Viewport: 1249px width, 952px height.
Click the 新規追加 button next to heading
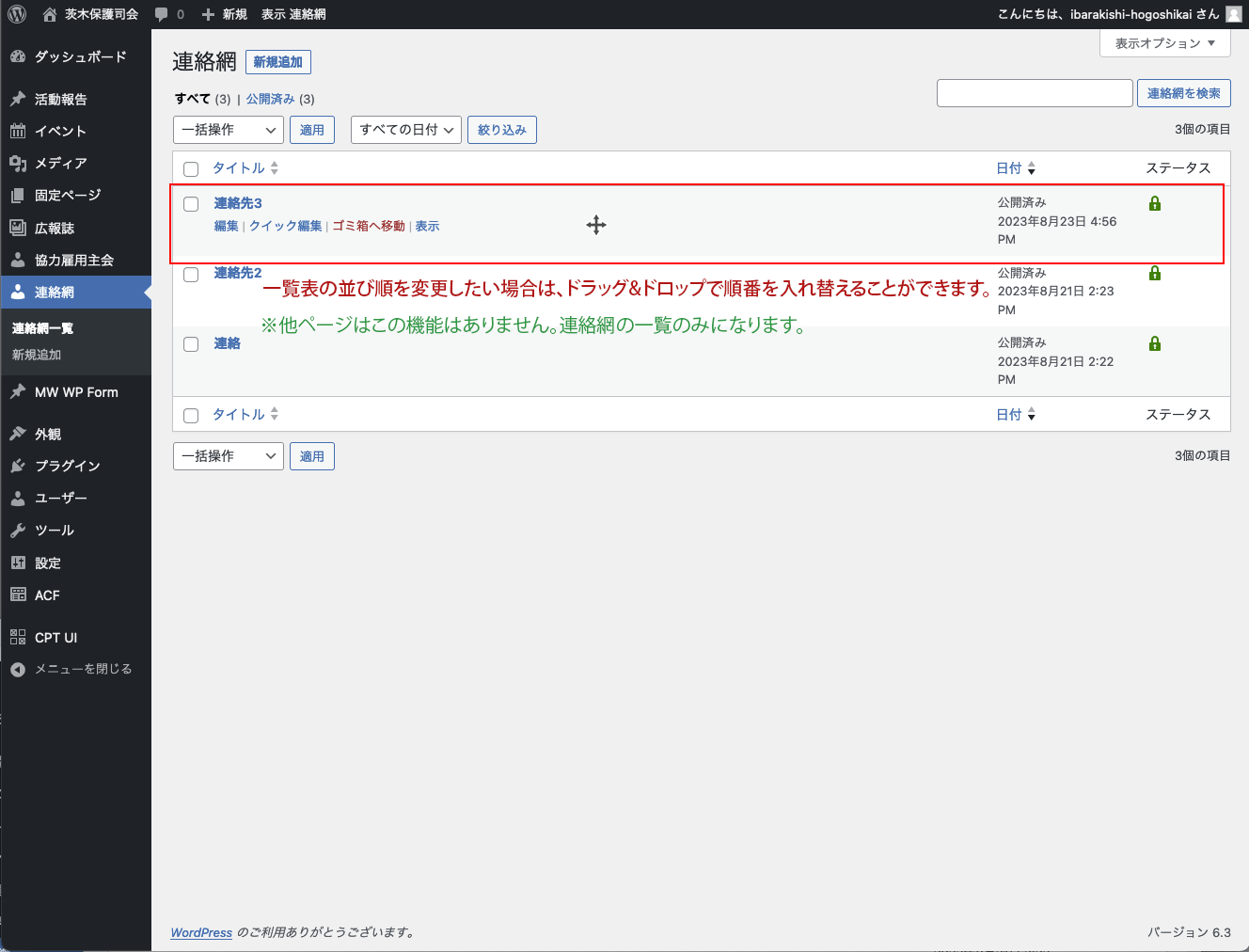click(277, 62)
